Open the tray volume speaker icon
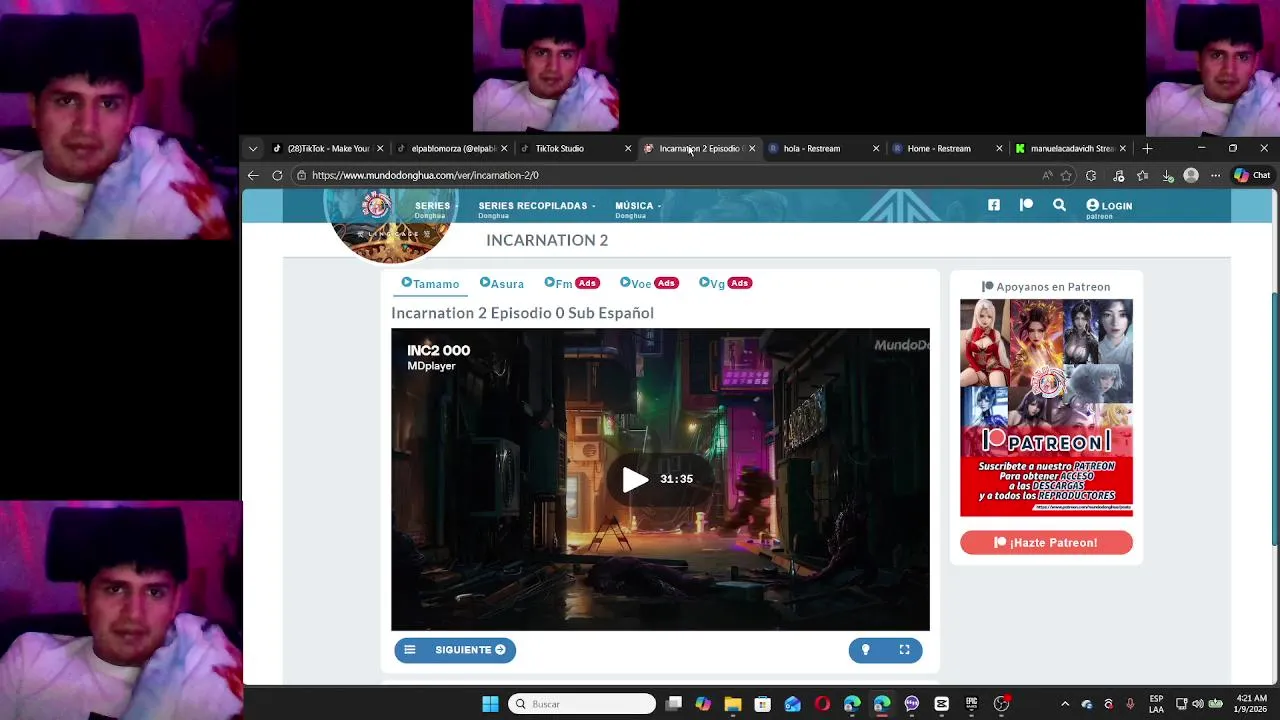 tap(1198, 704)
